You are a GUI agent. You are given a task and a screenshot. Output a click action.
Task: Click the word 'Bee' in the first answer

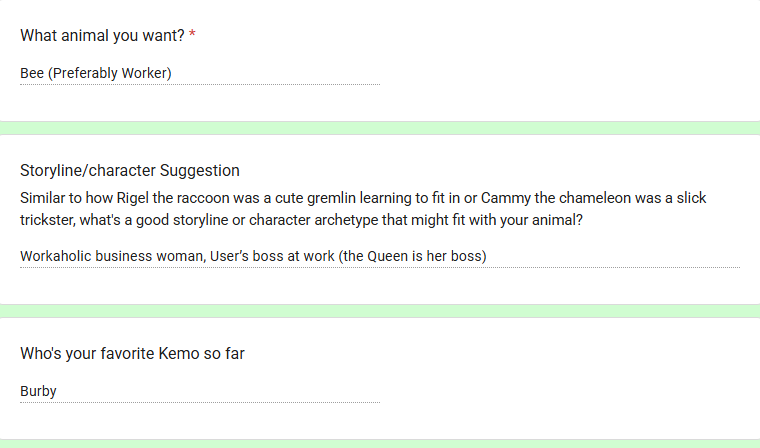click(x=32, y=73)
